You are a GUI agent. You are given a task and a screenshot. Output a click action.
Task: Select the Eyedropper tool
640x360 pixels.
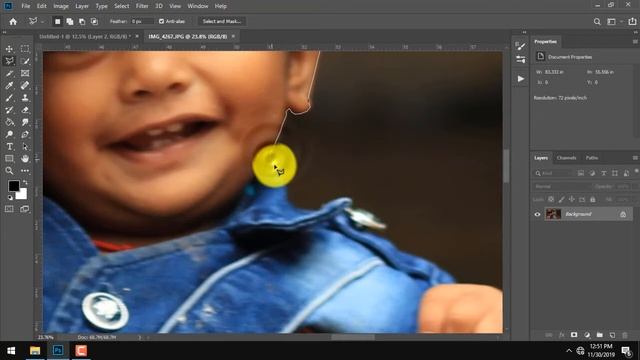tap(9, 85)
